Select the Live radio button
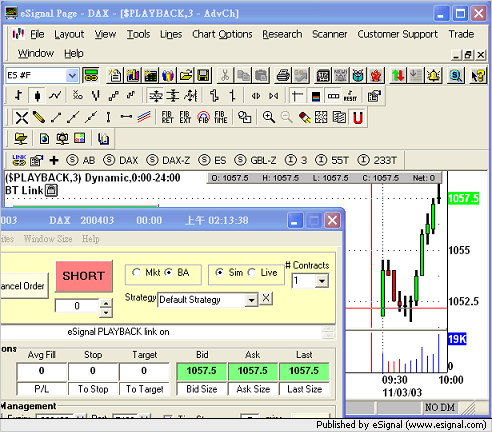Image resolution: width=492 pixels, height=432 pixels. [x=252, y=273]
